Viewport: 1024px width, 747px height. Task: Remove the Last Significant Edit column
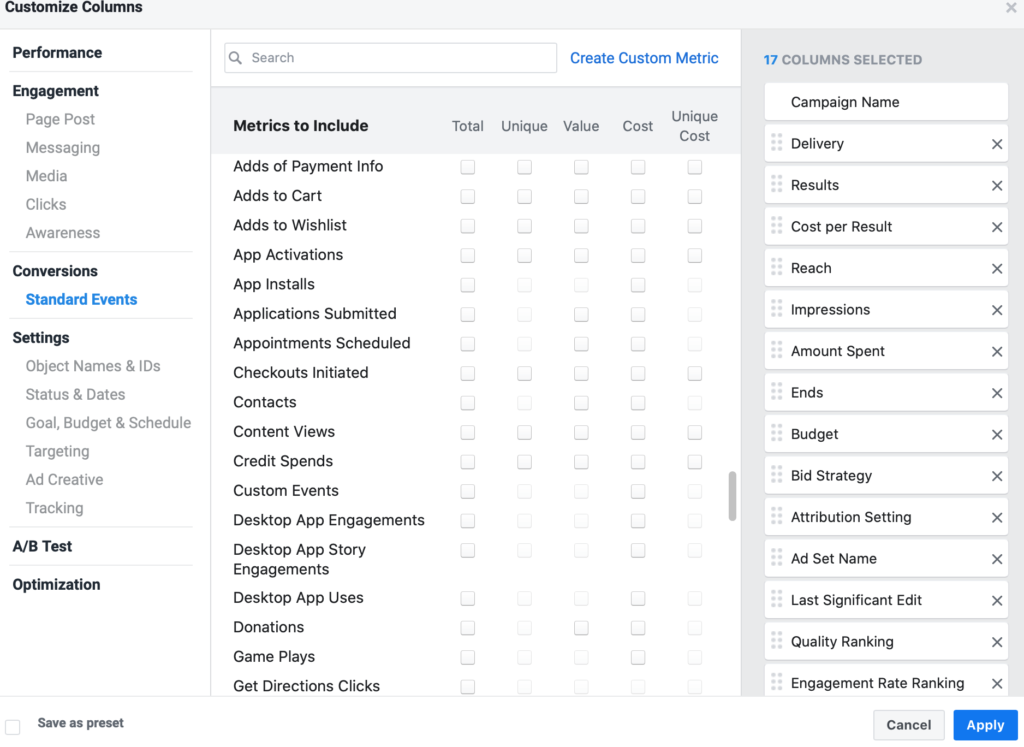(996, 599)
